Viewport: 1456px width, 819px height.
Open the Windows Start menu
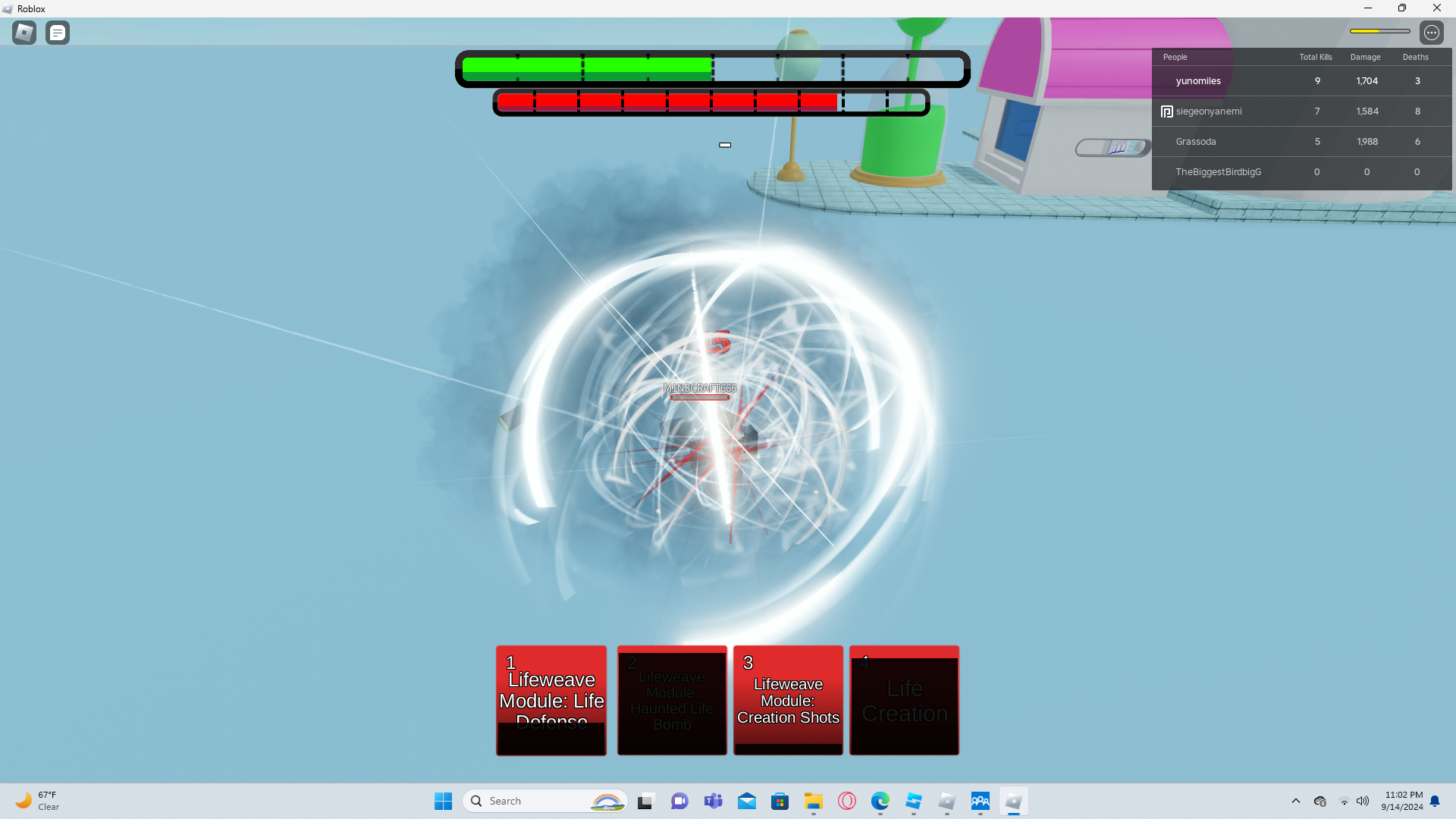coord(443,801)
